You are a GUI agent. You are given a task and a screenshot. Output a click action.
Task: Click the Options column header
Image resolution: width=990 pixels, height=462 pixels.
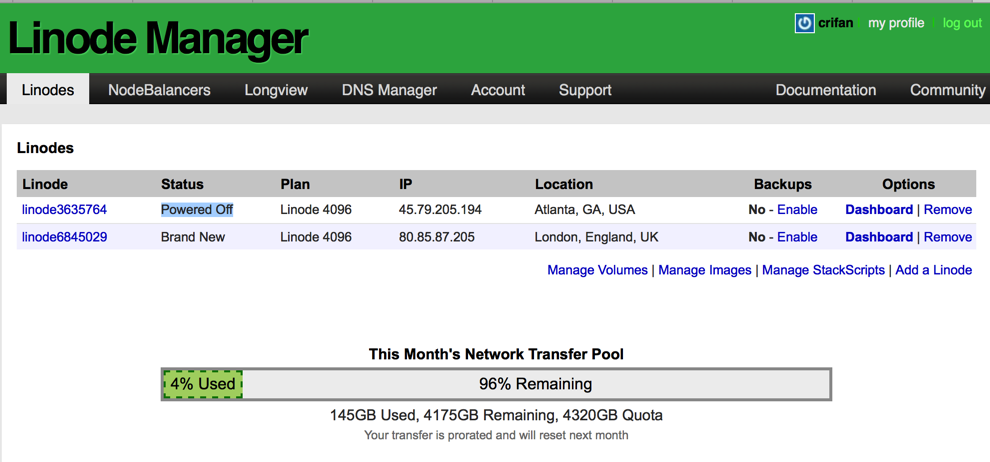pyautogui.click(x=909, y=184)
